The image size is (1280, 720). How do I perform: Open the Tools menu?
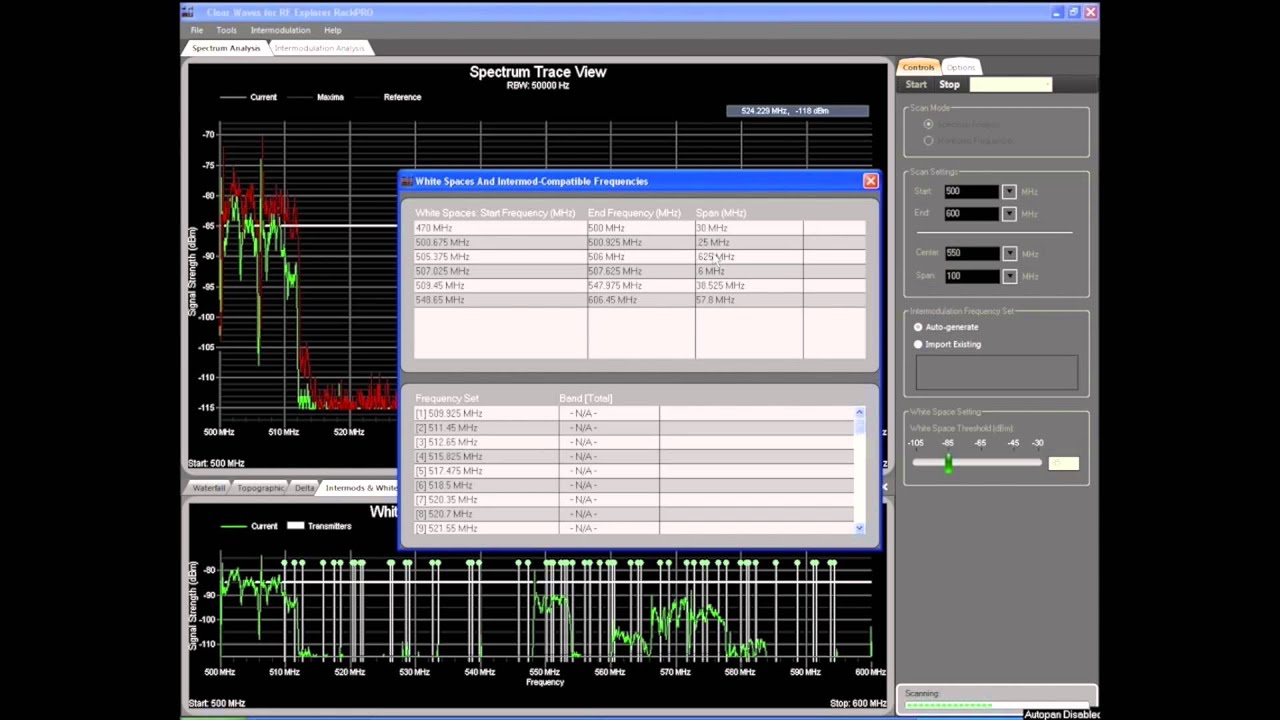point(227,30)
